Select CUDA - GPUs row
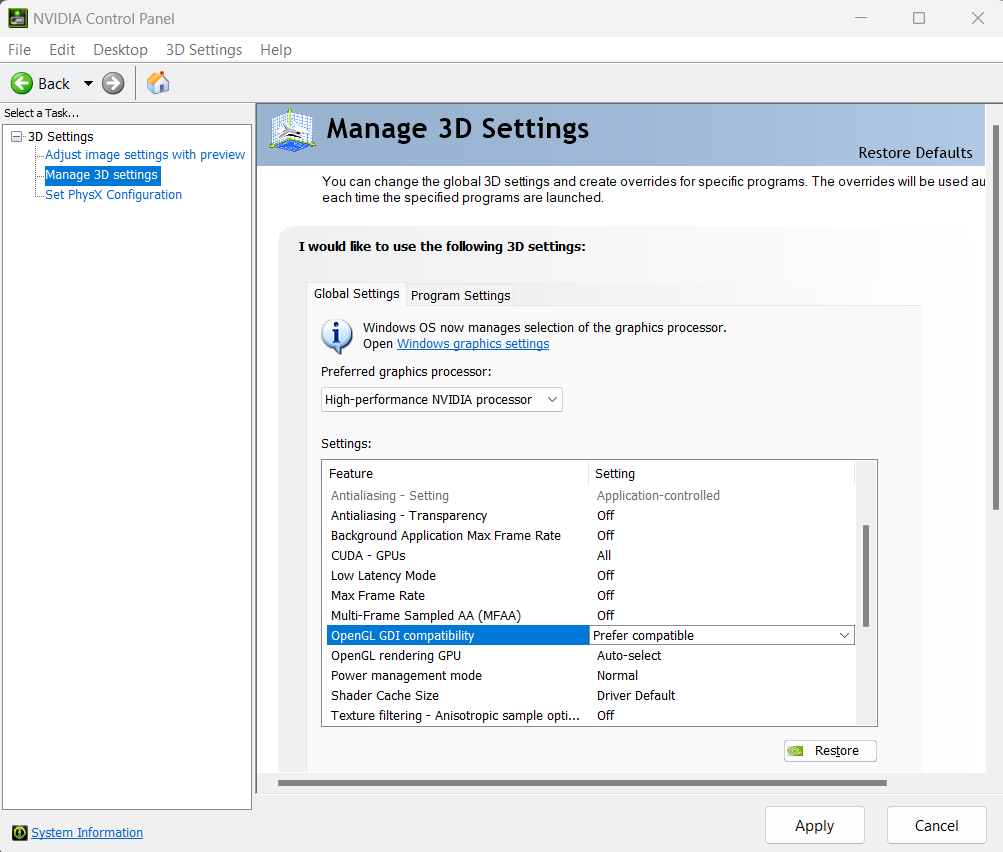Screen dimensions: 1003x852 [x=590, y=555]
